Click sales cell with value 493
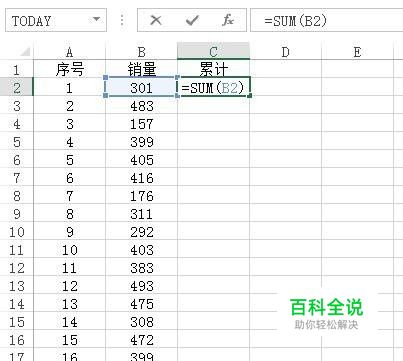403x361 pixels. pyautogui.click(x=141, y=286)
